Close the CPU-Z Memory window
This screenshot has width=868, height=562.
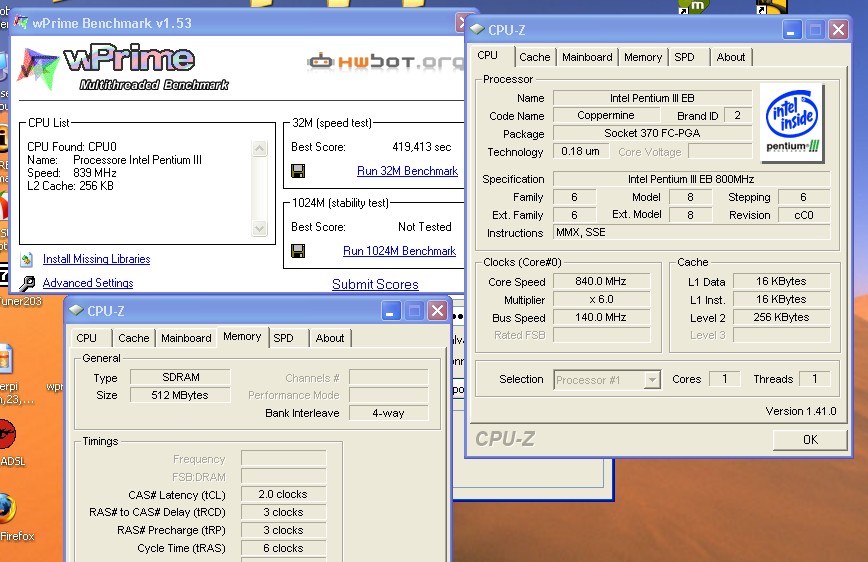coord(437,311)
